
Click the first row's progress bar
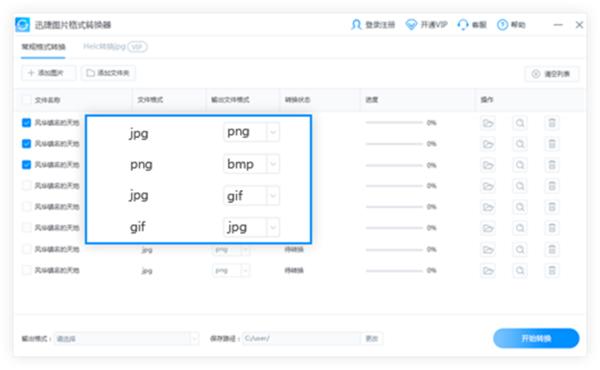pos(394,123)
